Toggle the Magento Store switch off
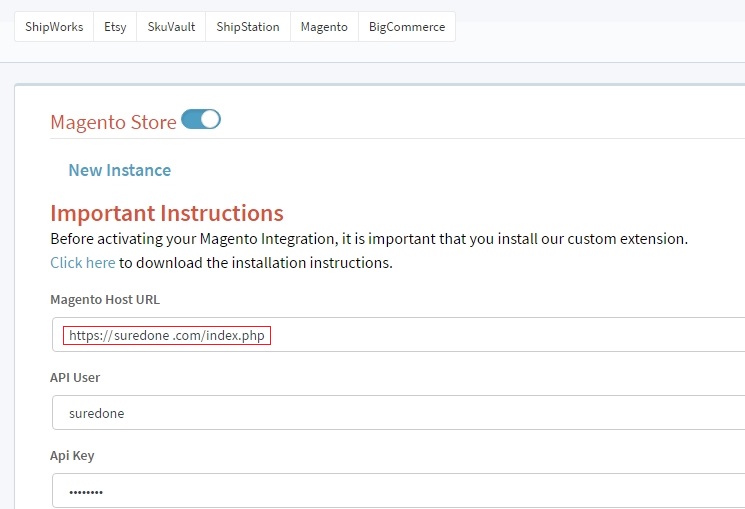This screenshot has width=745, height=509. pyautogui.click(x=201, y=119)
